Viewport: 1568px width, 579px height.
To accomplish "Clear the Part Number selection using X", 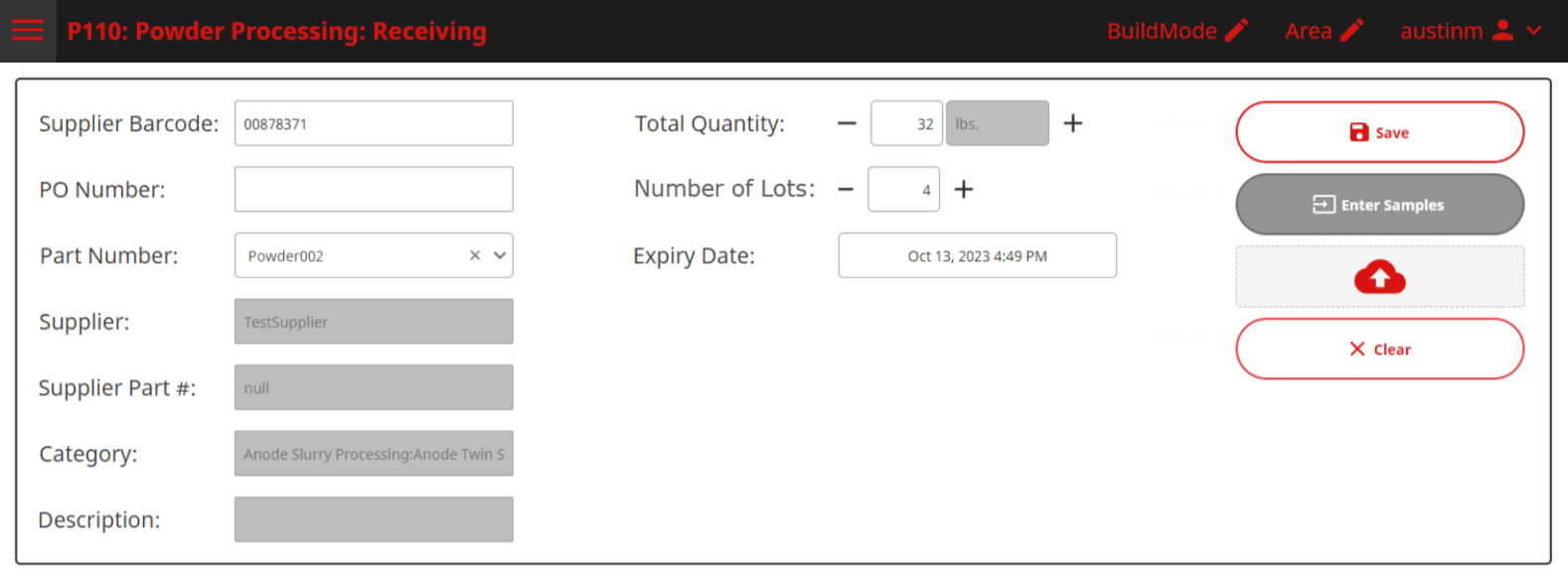I will click(x=475, y=255).
